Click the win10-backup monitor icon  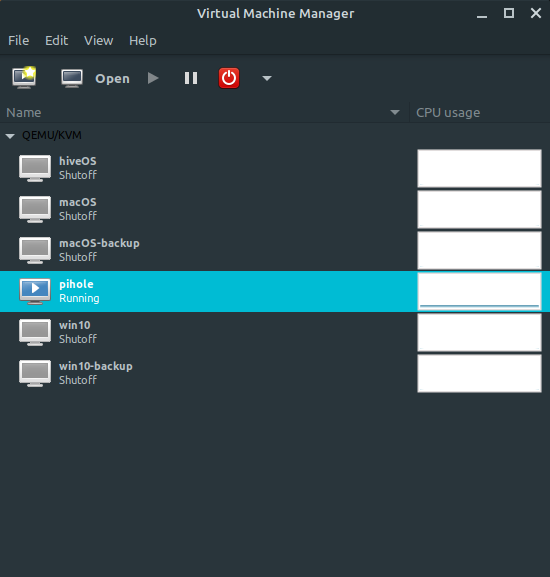tap(35, 374)
